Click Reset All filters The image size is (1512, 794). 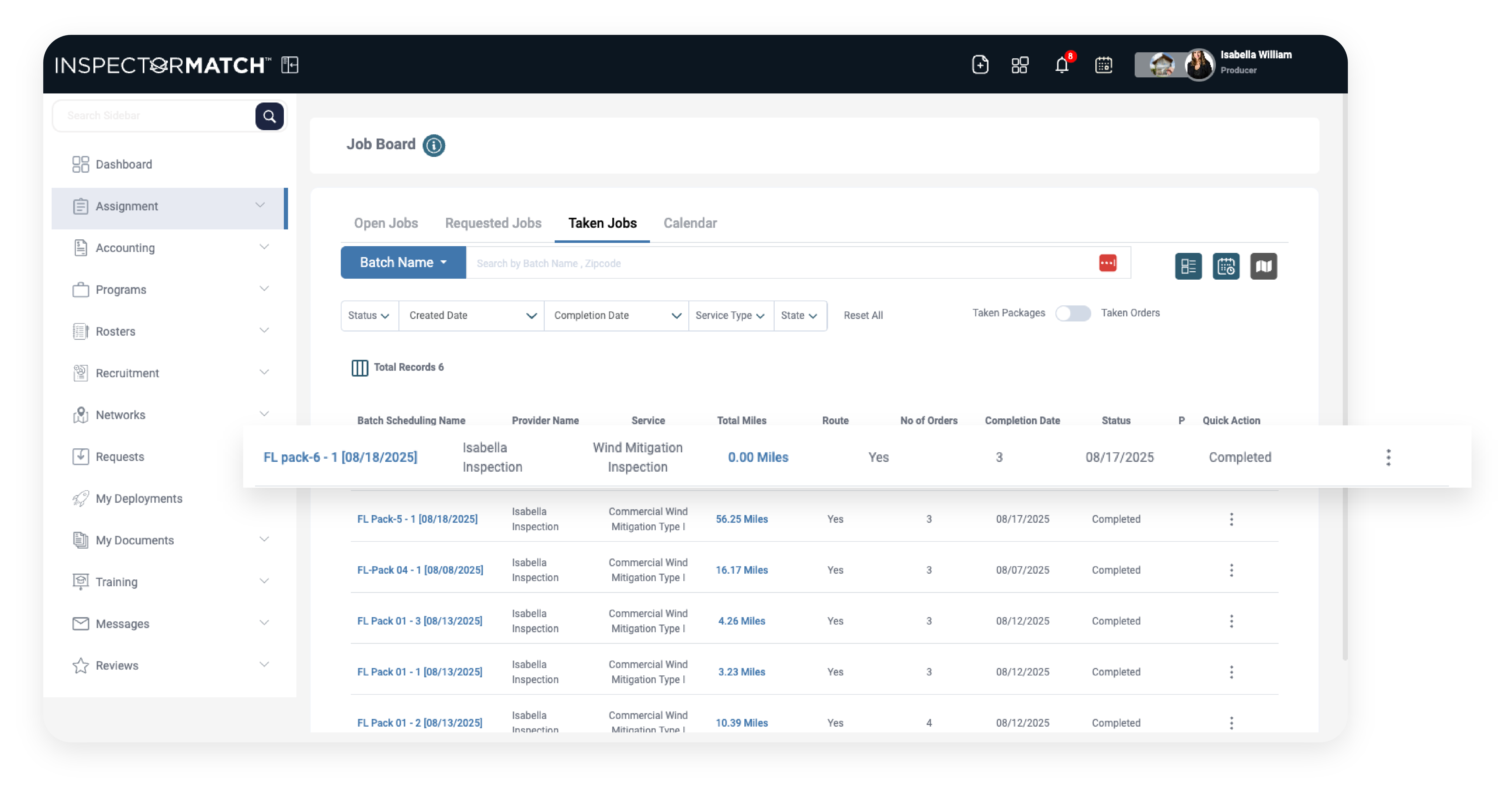click(863, 315)
